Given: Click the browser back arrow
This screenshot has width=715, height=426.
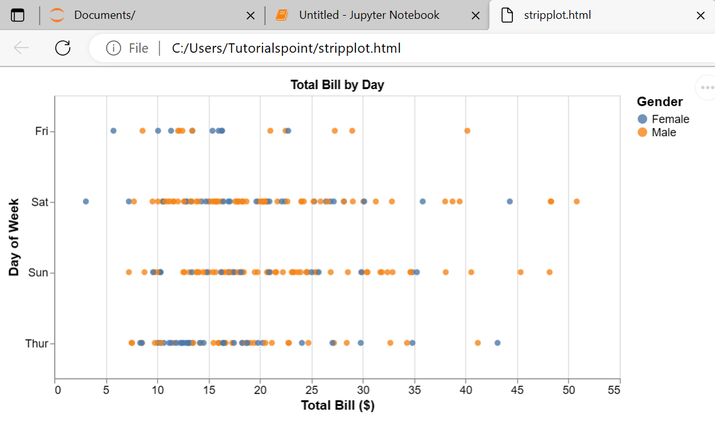Looking at the screenshot, I should coord(22,48).
